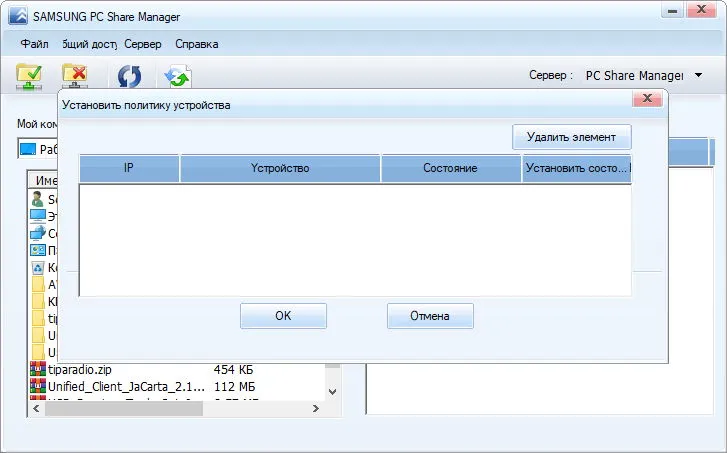Click the horizontal scrollbar thumb in file list
Image resolution: width=727 pixels, height=453 pixels.
click(124, 408)
